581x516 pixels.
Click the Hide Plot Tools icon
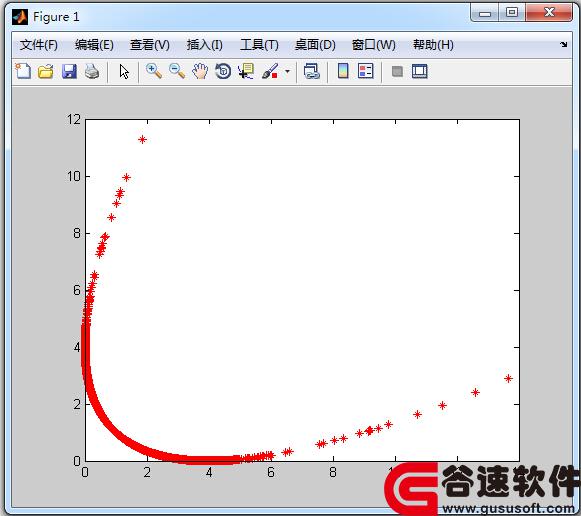click(397, 71)
